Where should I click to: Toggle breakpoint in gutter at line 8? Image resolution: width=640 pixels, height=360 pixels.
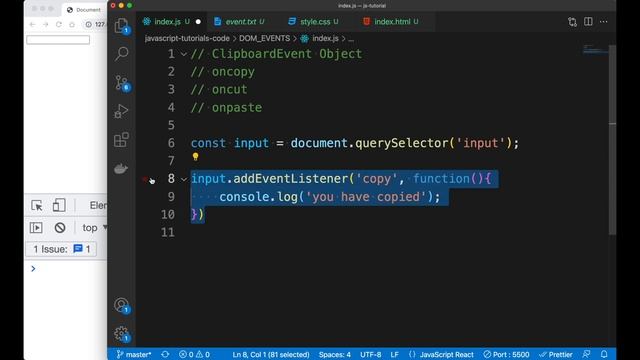[x=145, y=179]
